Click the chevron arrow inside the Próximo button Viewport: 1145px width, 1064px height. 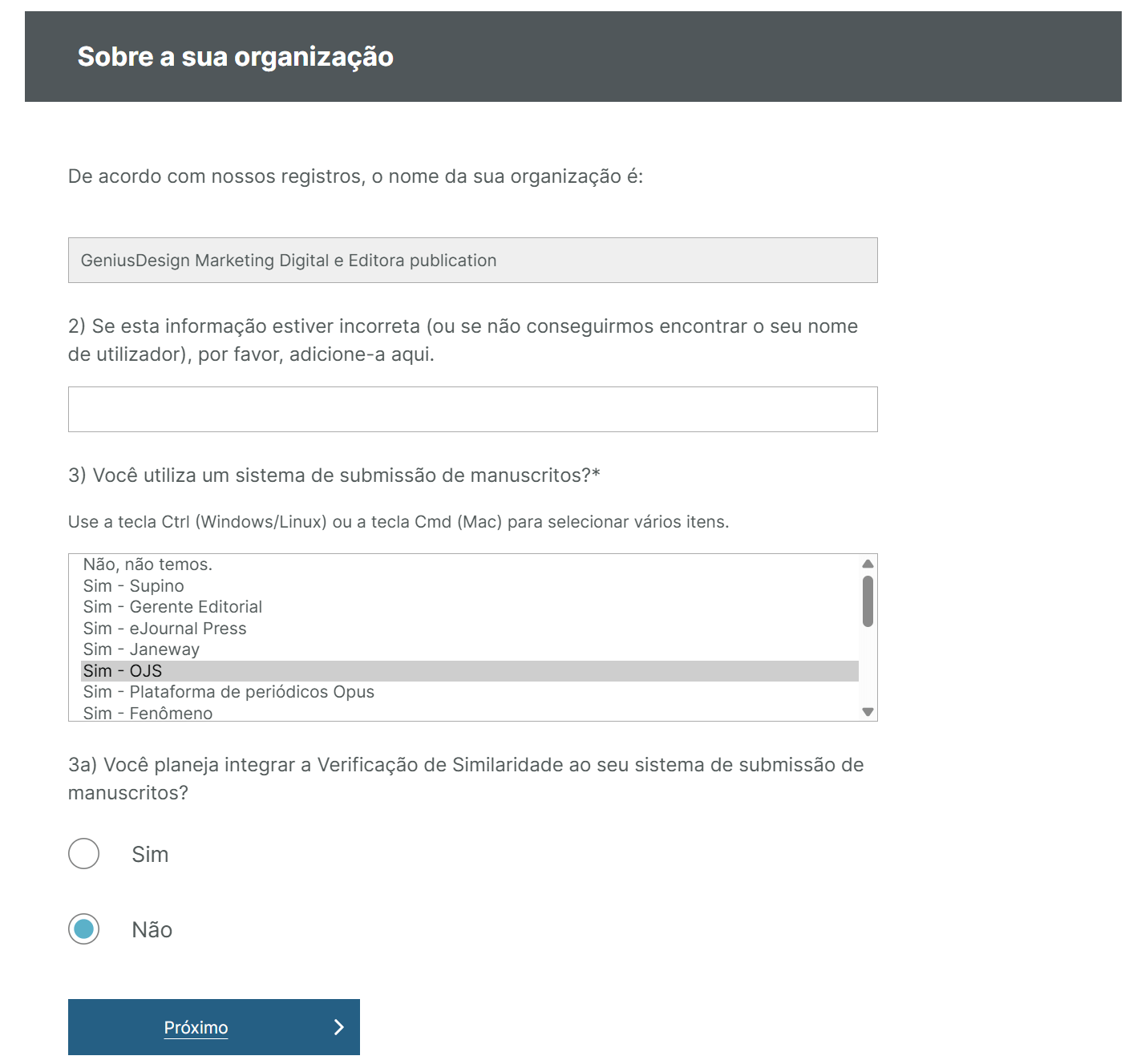(x=339, y=1027)
